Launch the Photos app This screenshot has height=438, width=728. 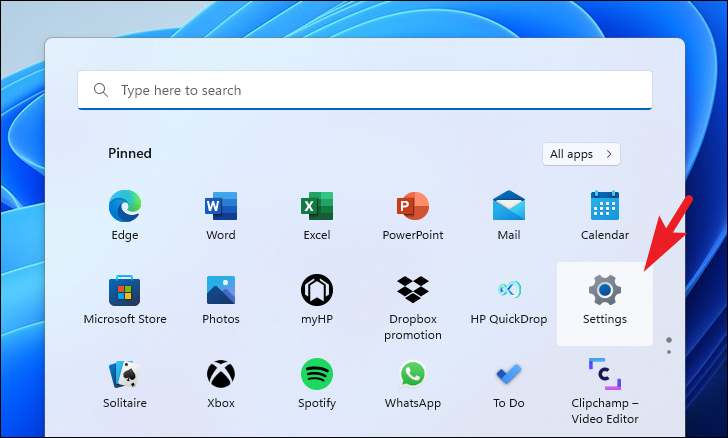[x=221, y=299]
